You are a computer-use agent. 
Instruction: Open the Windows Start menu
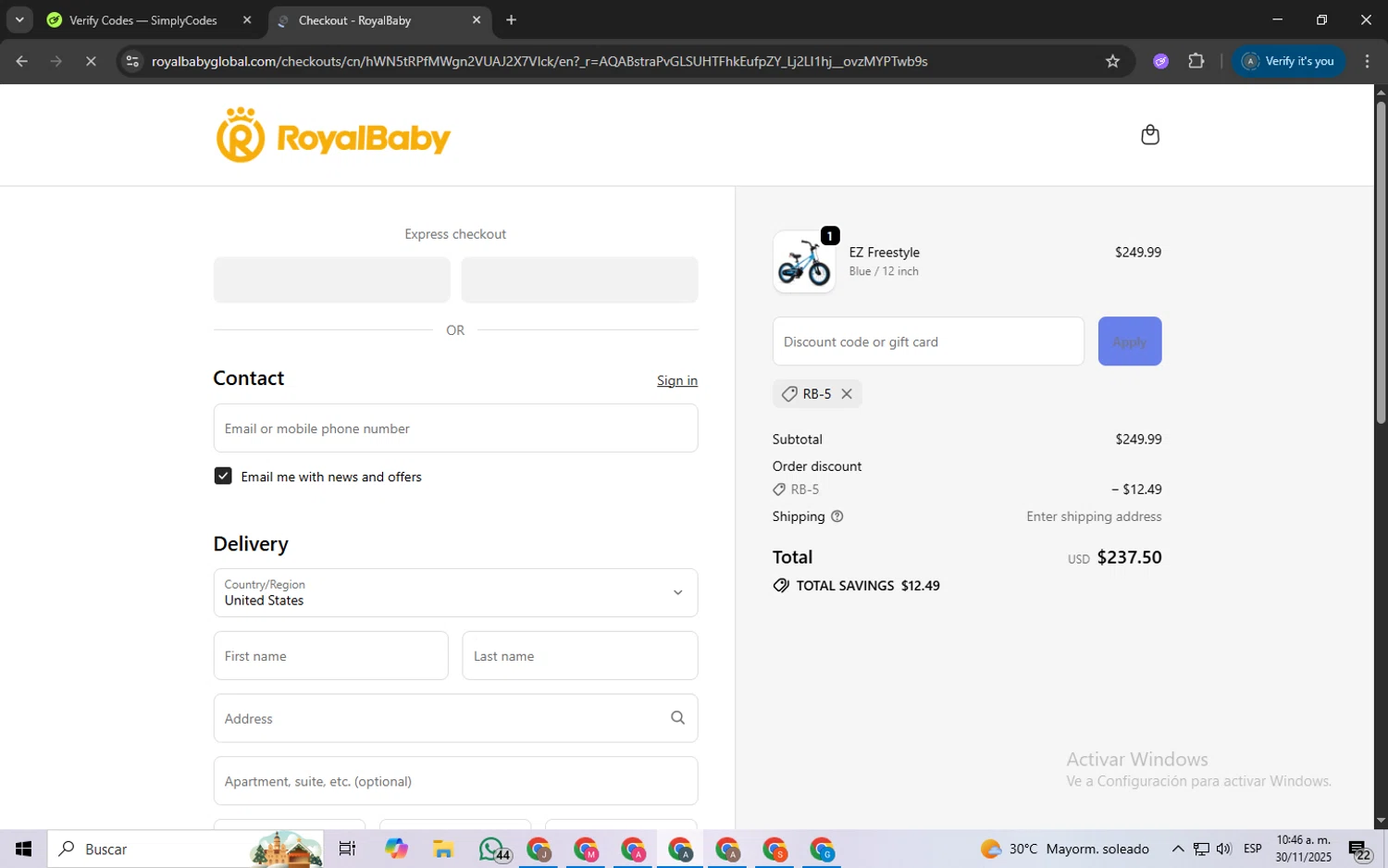[x=23, y=849]
